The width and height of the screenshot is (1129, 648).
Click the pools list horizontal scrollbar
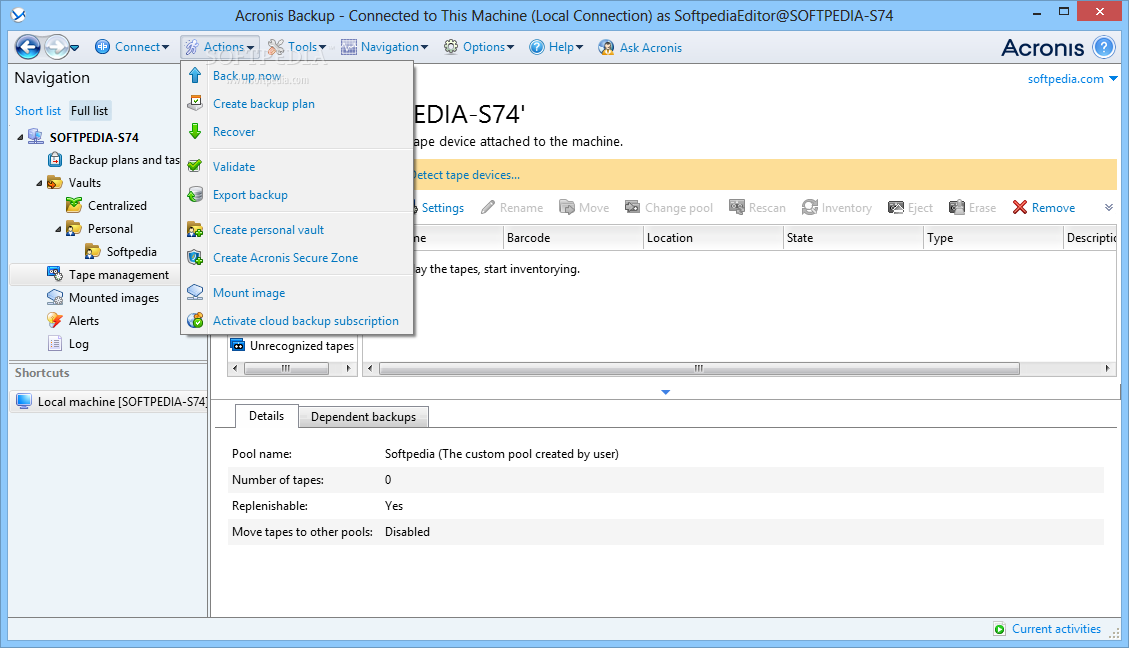(287, 369)
